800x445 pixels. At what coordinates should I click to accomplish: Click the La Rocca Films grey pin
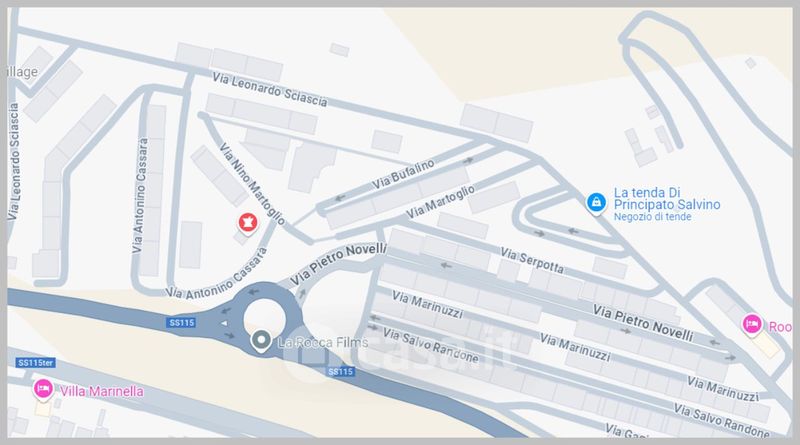pos(261,340)
